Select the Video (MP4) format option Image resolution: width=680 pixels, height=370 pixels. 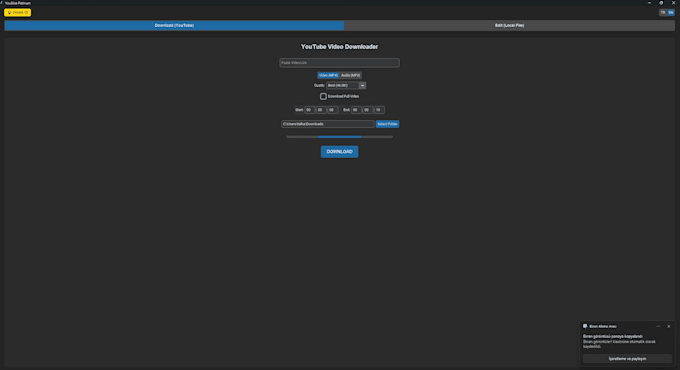pyautogui.click(x=328, y=75)
